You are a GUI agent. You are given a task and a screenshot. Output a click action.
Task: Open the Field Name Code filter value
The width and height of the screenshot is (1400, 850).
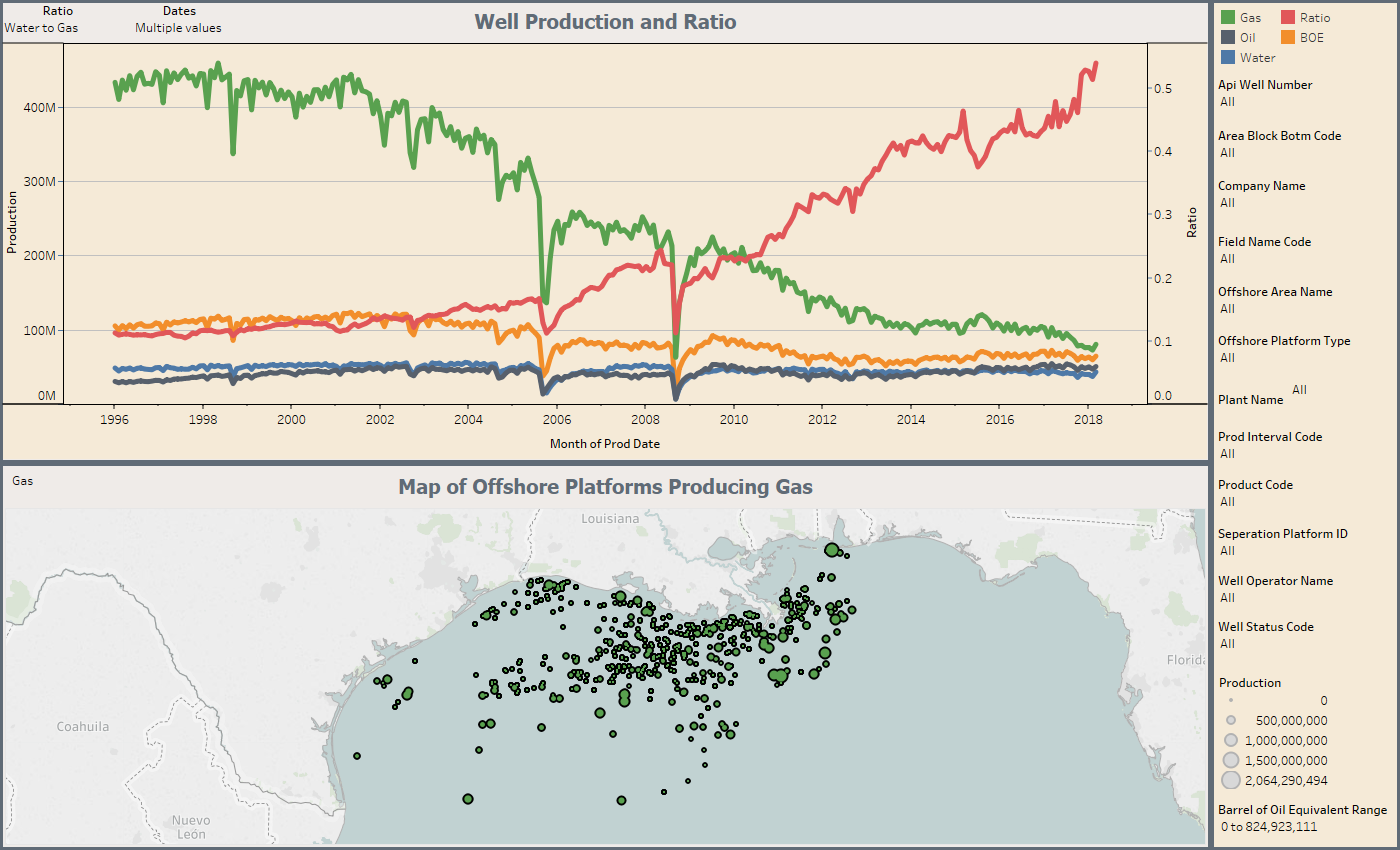1227,258
